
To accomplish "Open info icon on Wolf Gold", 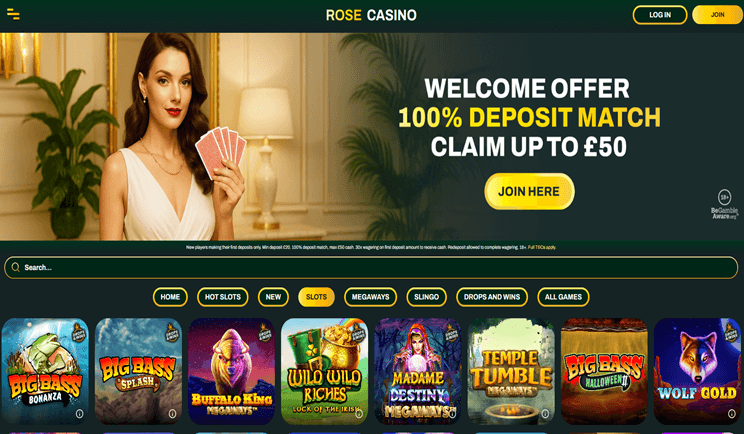I will [x=732, y=414].
